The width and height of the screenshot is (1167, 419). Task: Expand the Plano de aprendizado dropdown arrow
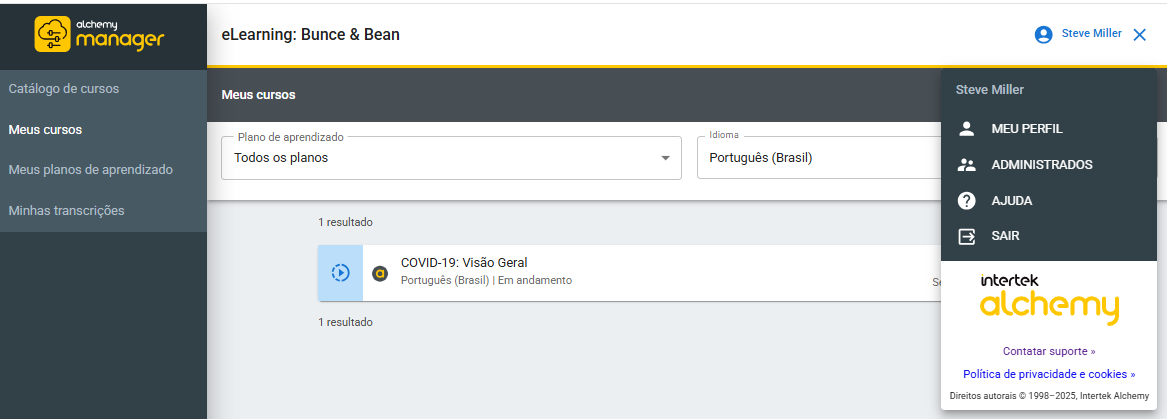pos(665,158)
